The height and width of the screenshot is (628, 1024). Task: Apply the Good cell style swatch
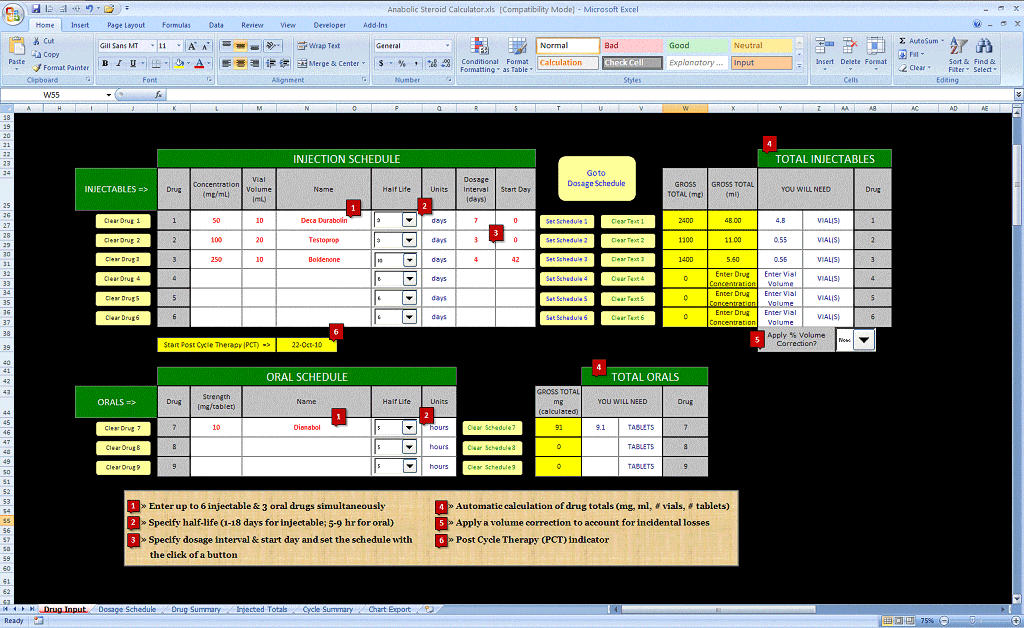coord(679,45)
